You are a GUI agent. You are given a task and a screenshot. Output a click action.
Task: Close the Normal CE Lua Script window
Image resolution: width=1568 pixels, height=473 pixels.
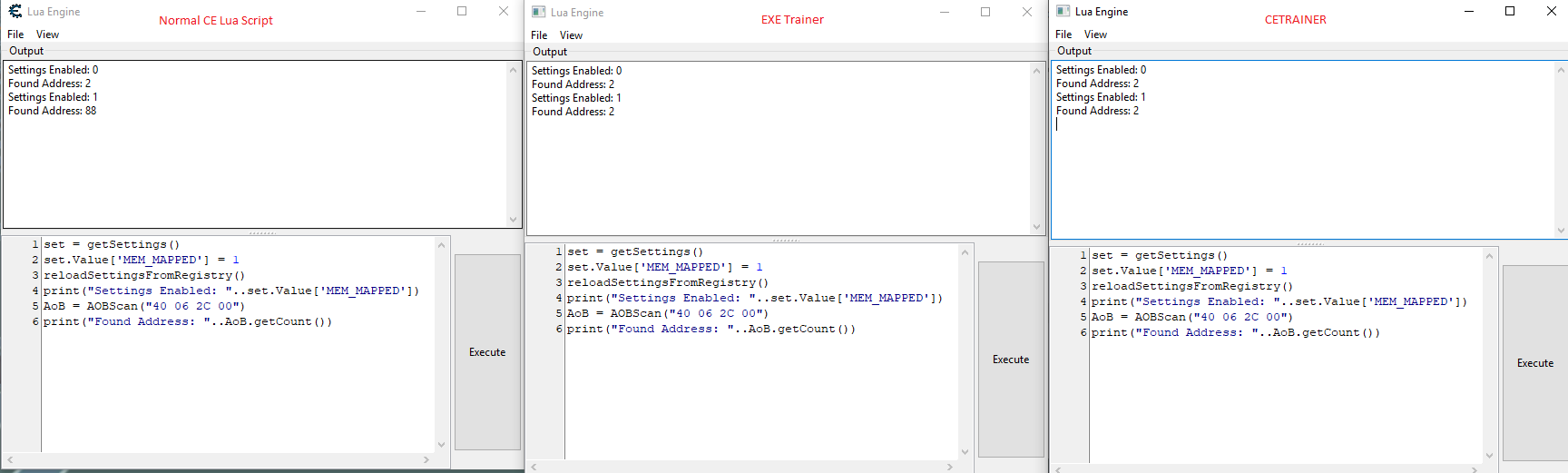[504, 11]
